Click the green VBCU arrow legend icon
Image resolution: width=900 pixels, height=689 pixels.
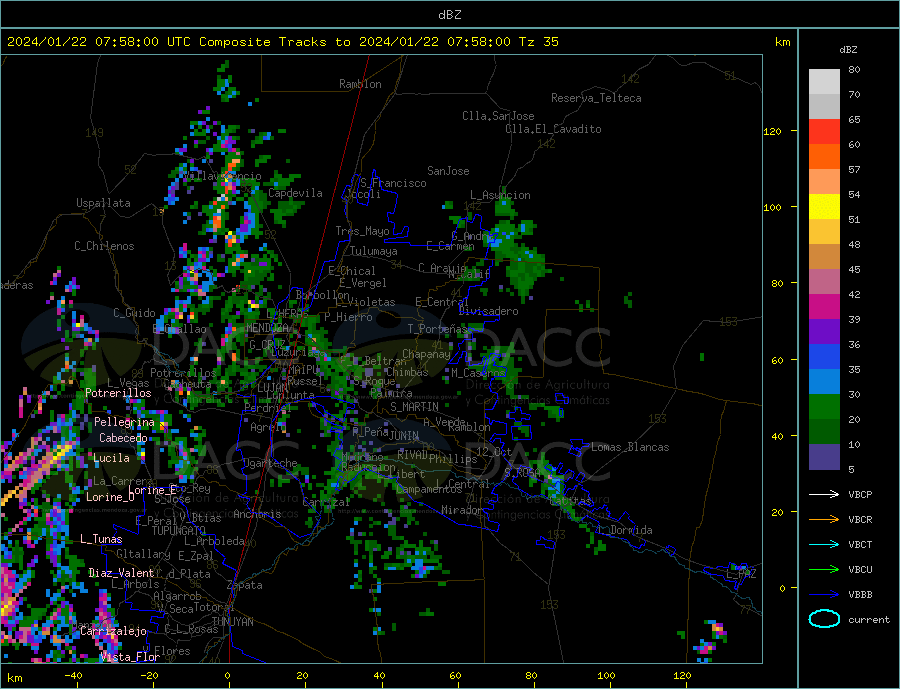click(x=824, y=570)
